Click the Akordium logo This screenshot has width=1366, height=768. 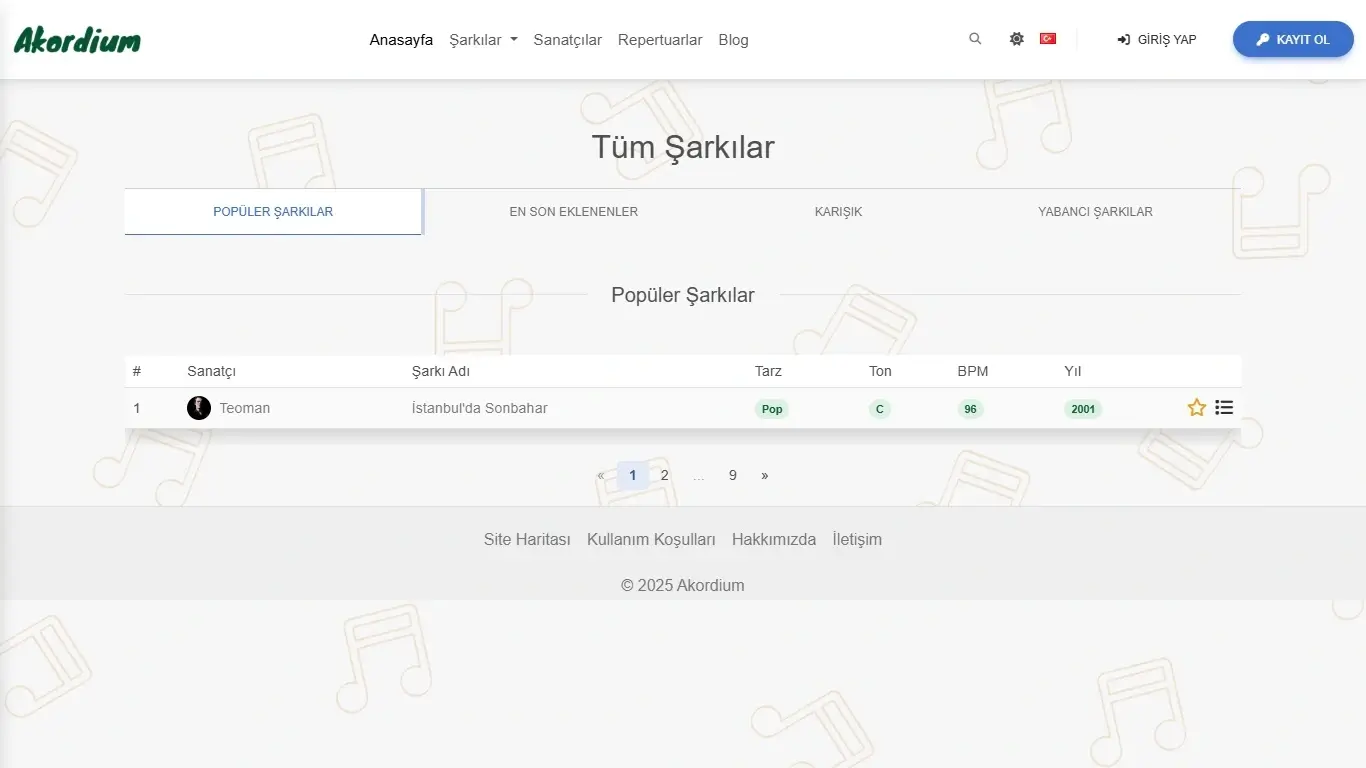click(x=77, y=40)
